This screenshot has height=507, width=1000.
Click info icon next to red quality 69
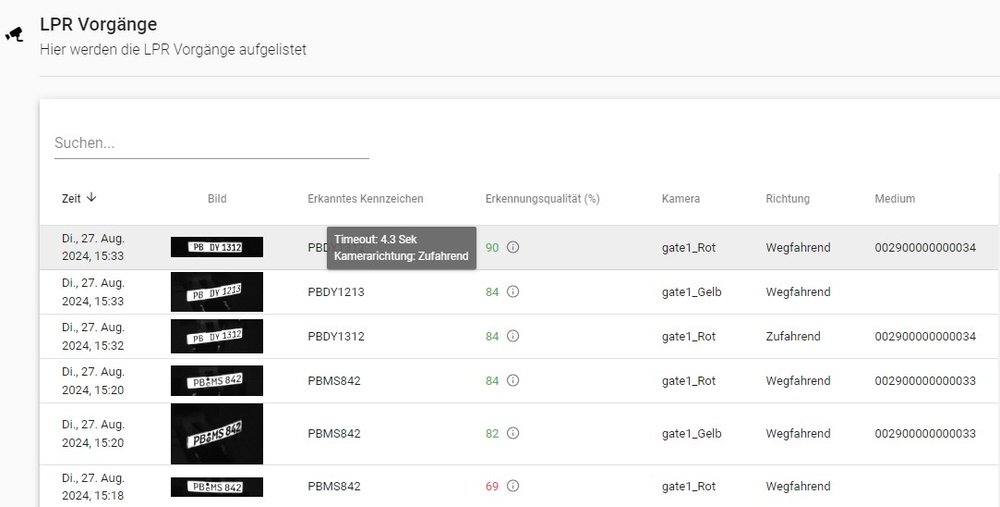[x=513, y=486]
